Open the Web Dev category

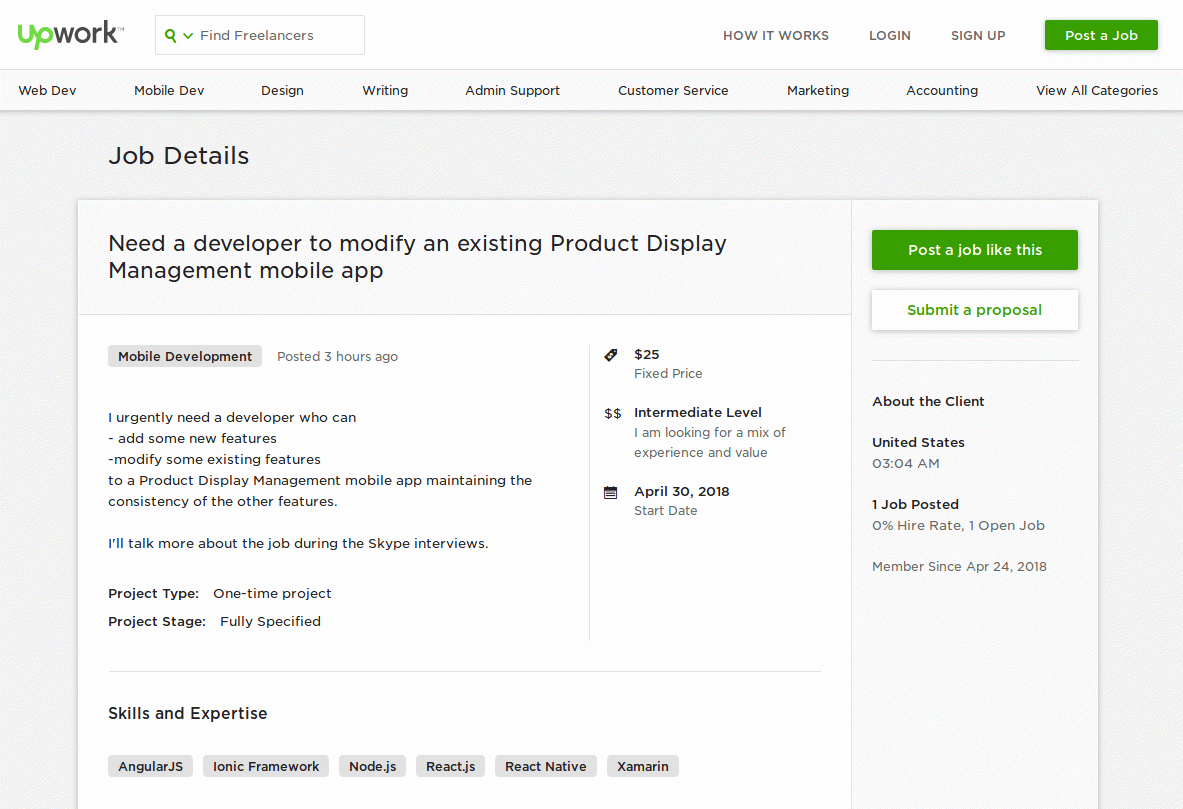pos(47,91)
